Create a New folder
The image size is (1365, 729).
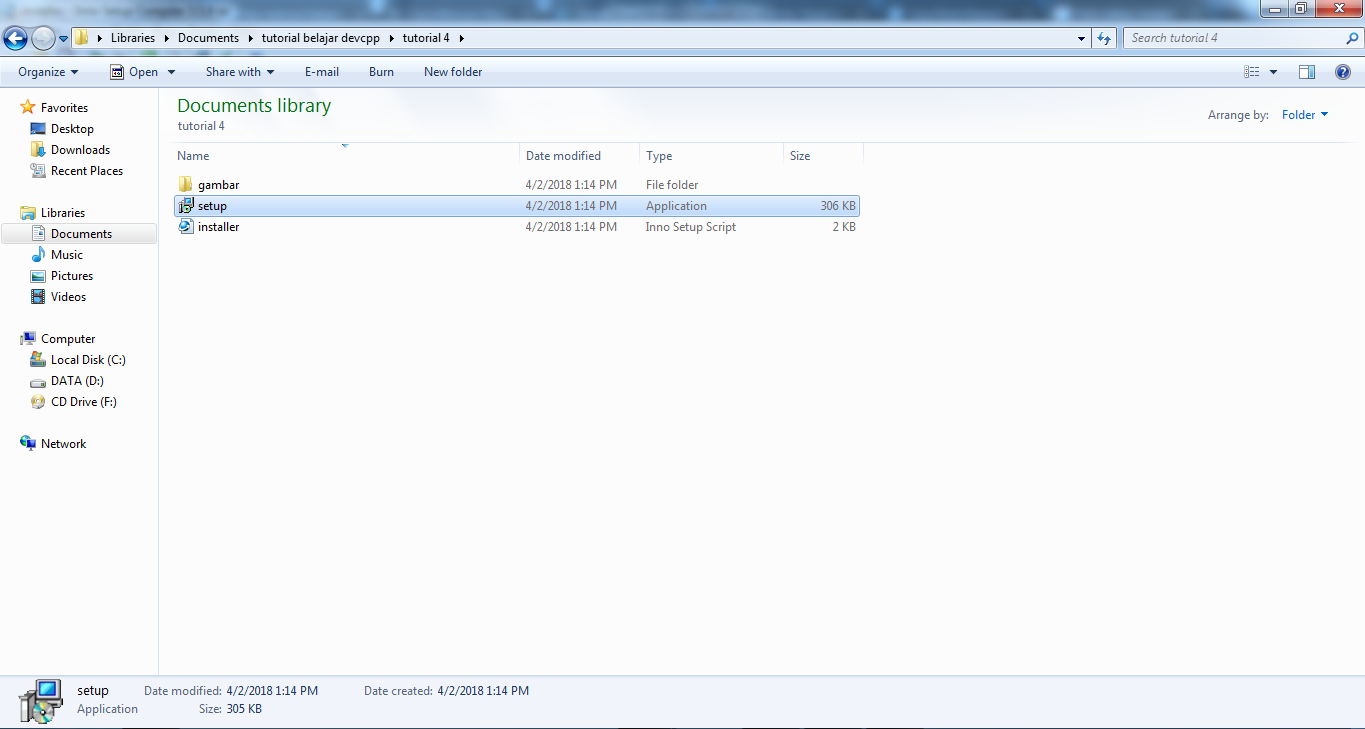[452, 71]
